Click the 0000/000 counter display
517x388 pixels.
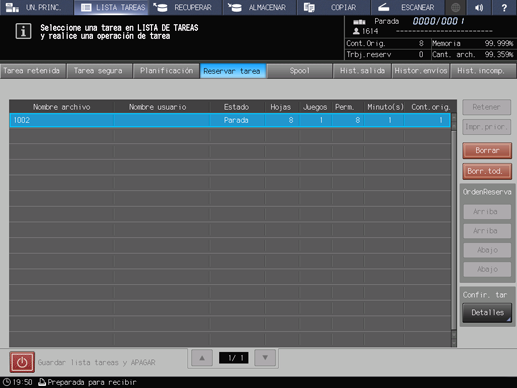[438, 21]
